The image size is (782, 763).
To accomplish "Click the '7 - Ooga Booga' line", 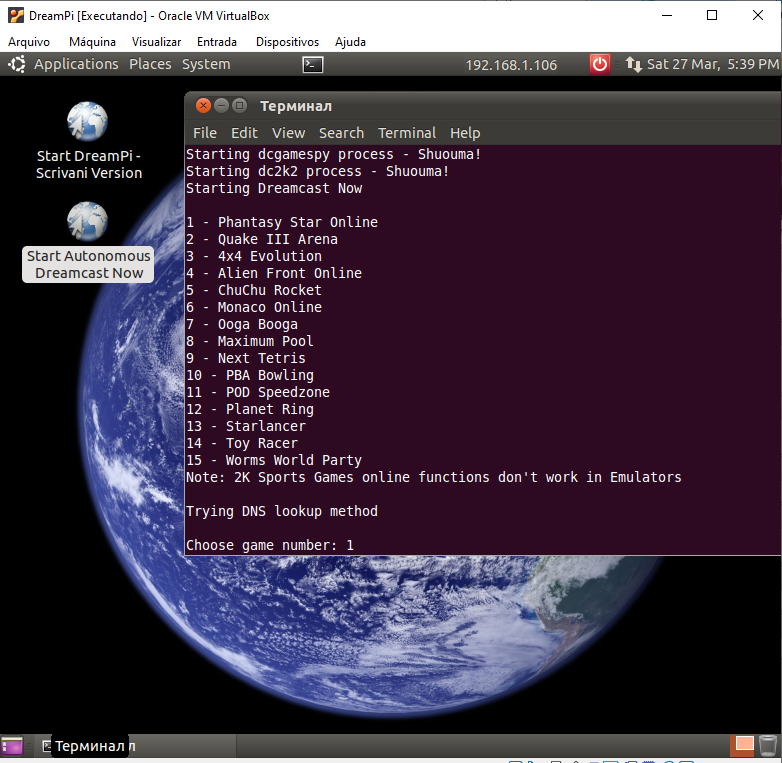I will click(242, 324).
